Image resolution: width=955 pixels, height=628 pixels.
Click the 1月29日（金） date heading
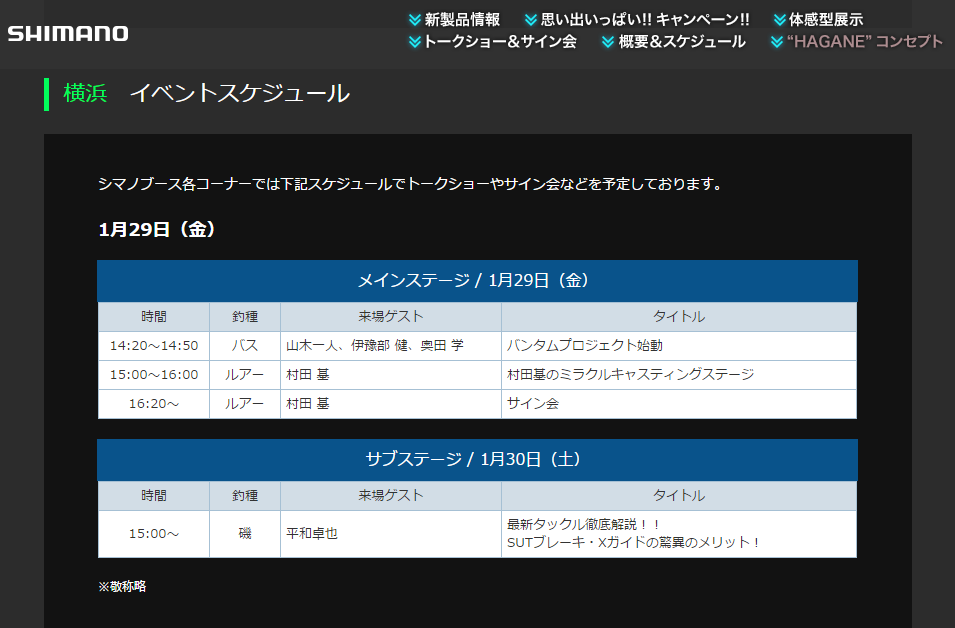coord(157,230)
